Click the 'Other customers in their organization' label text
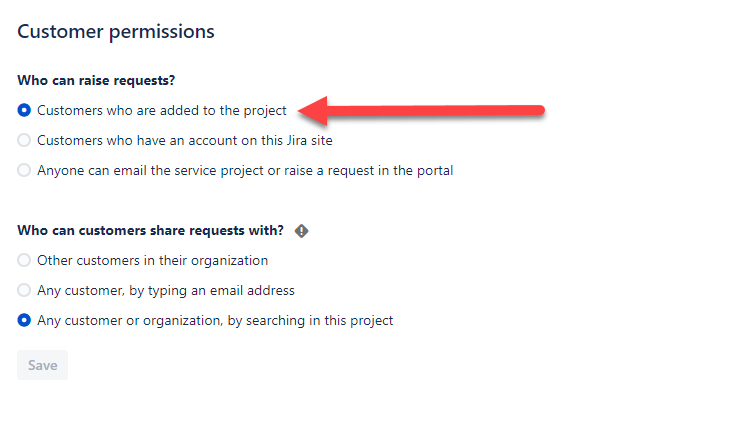This screenshot has width=734, height=440. (x=153, y=260)
